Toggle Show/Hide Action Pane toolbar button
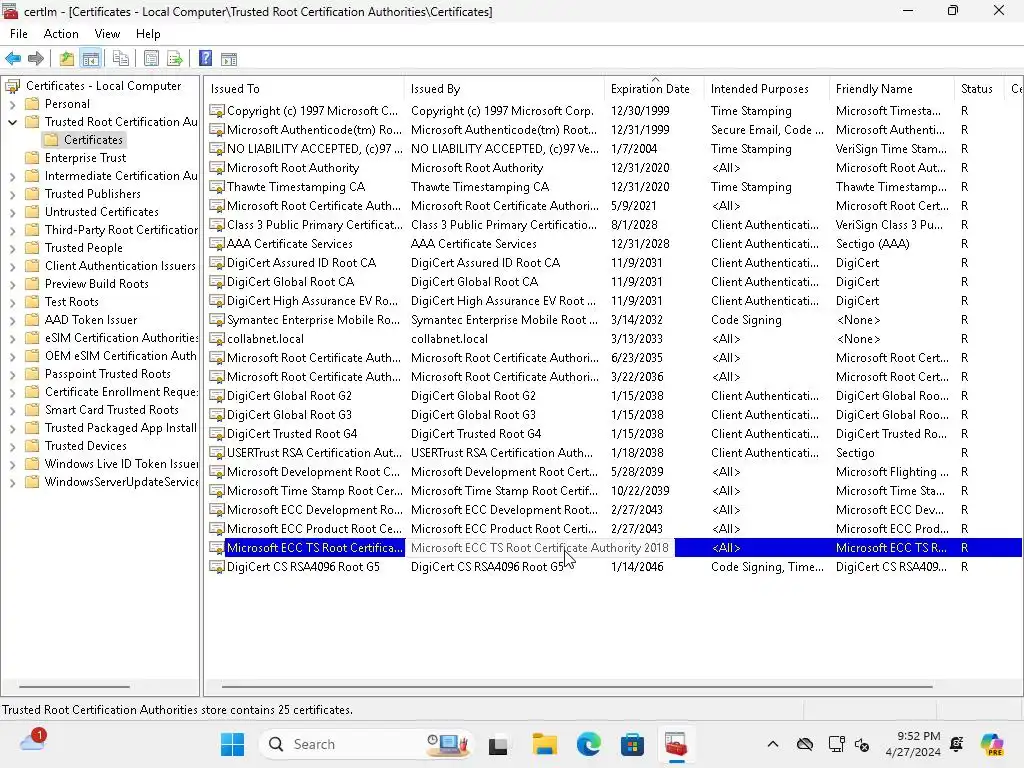 click(229, 59)
